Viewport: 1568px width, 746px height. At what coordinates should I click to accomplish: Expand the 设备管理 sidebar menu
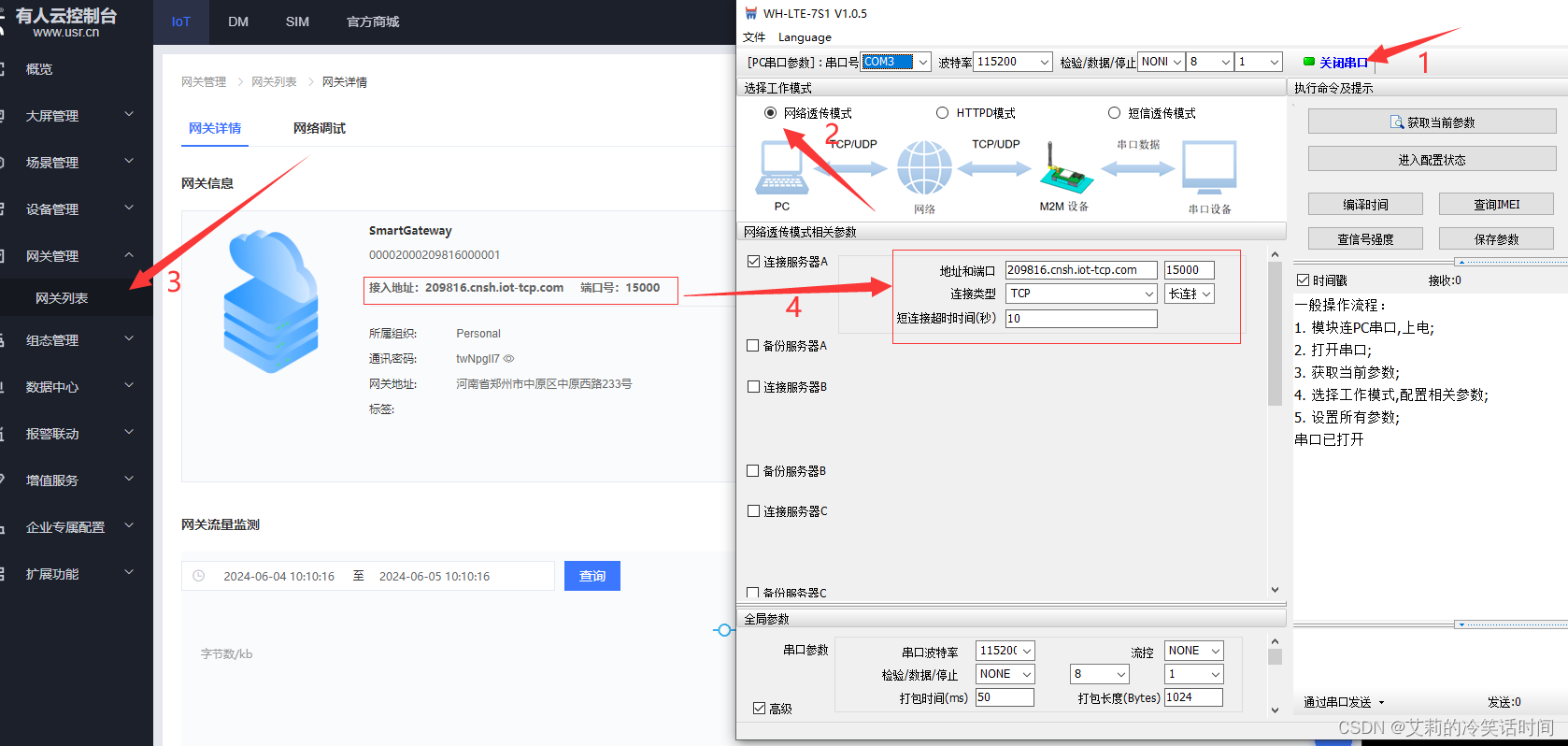point(77,208)
